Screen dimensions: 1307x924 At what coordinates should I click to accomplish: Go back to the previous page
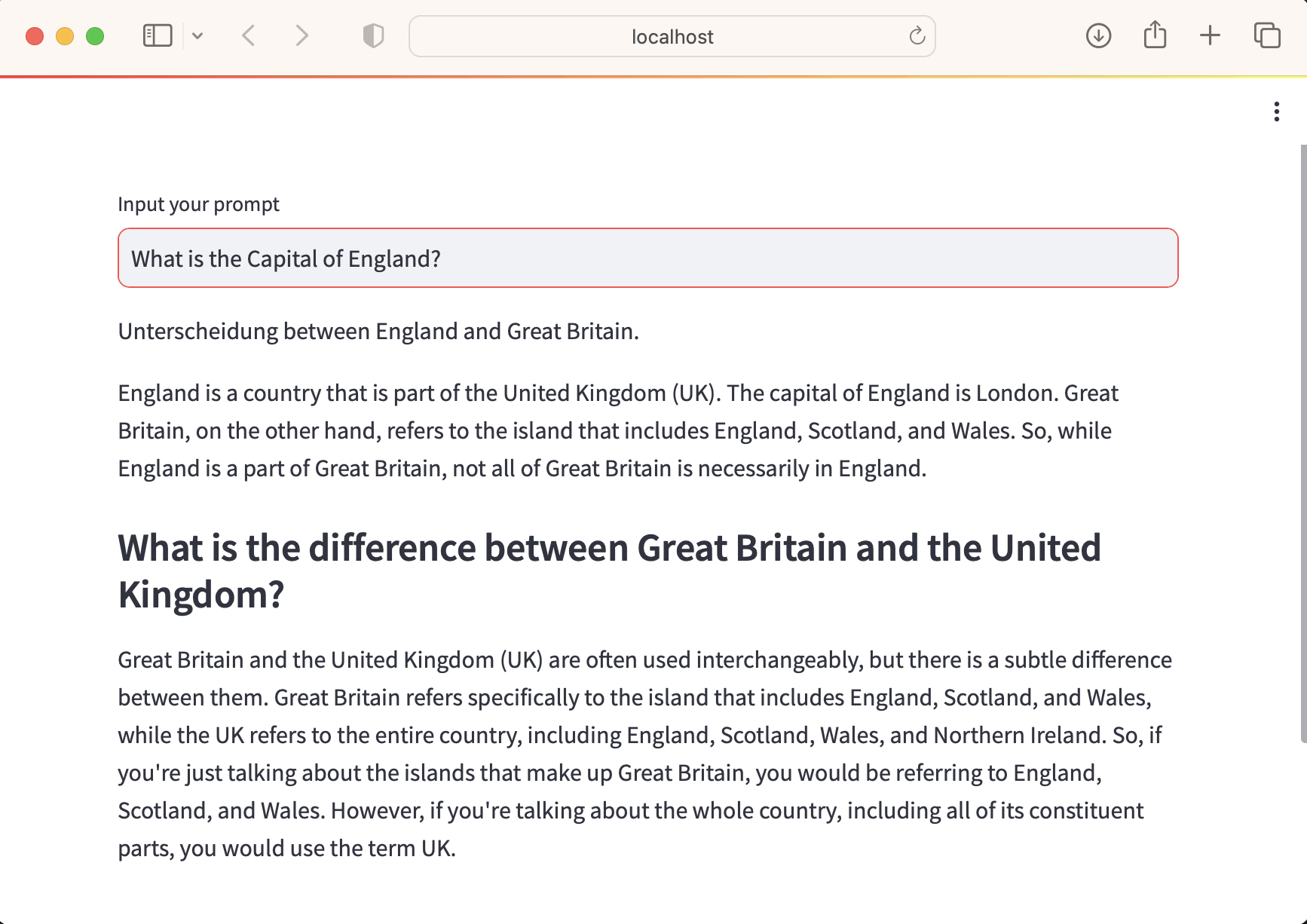pos(249,35)
